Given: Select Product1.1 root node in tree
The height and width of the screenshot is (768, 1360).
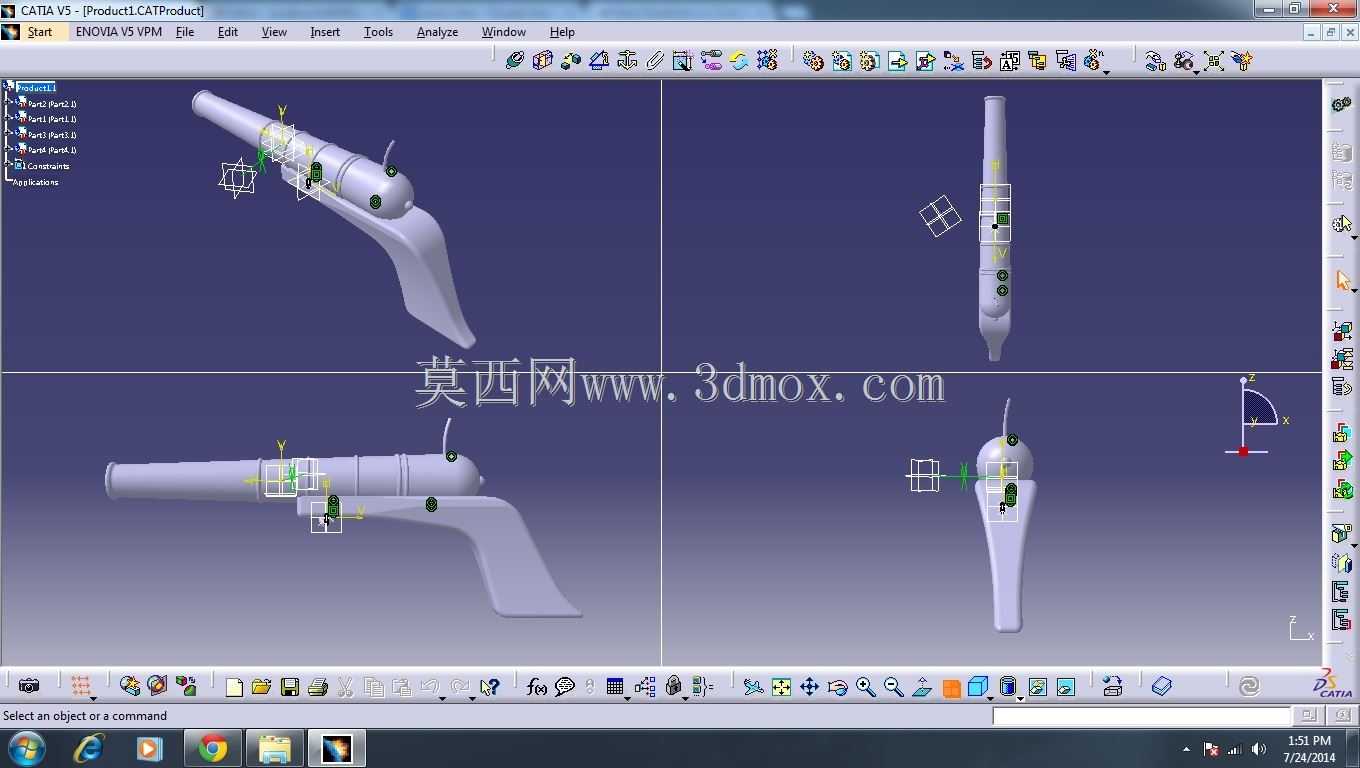Looking at the screenshot, I should (36, 88).
